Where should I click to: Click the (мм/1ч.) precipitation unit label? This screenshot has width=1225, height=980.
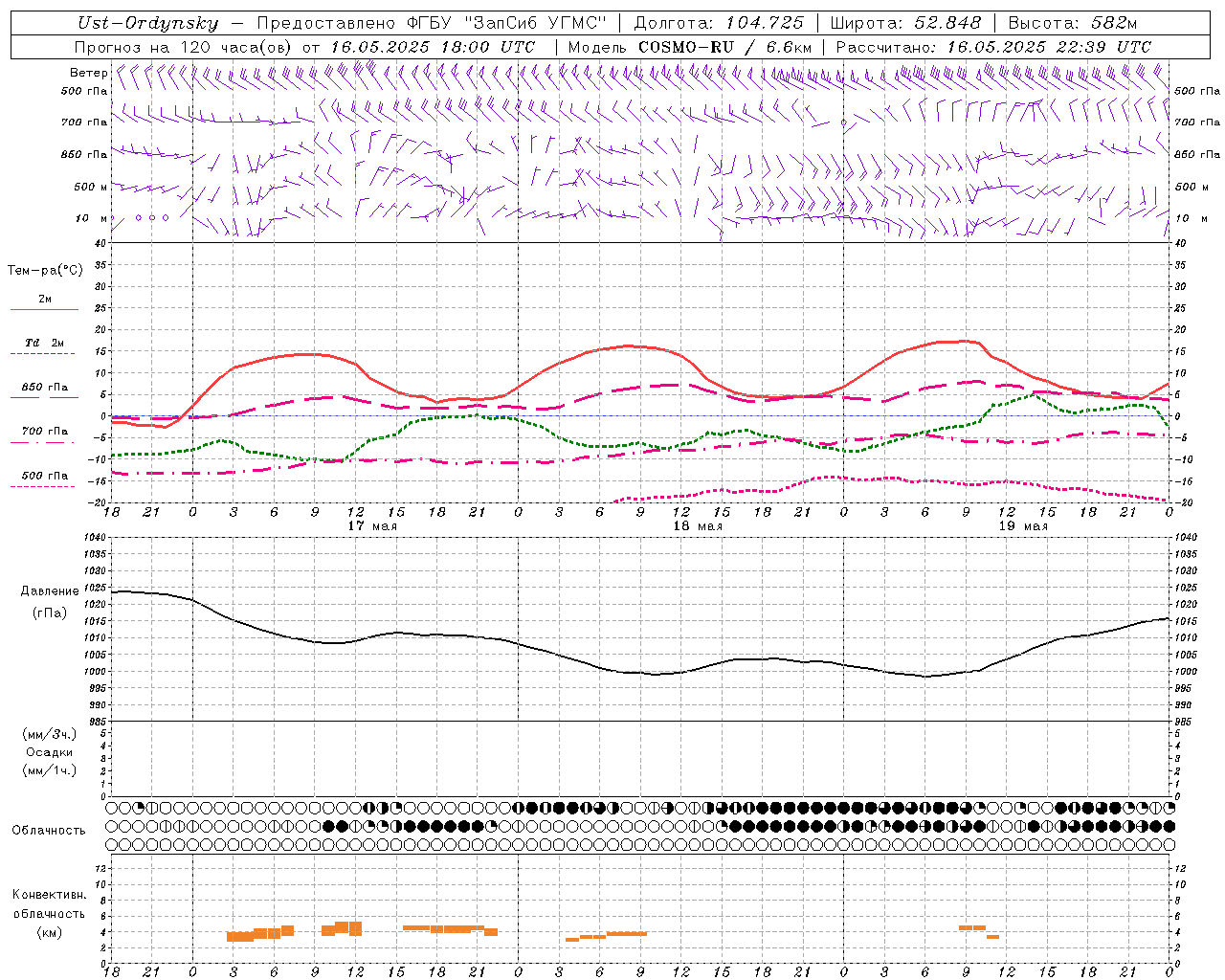(50, 770)
